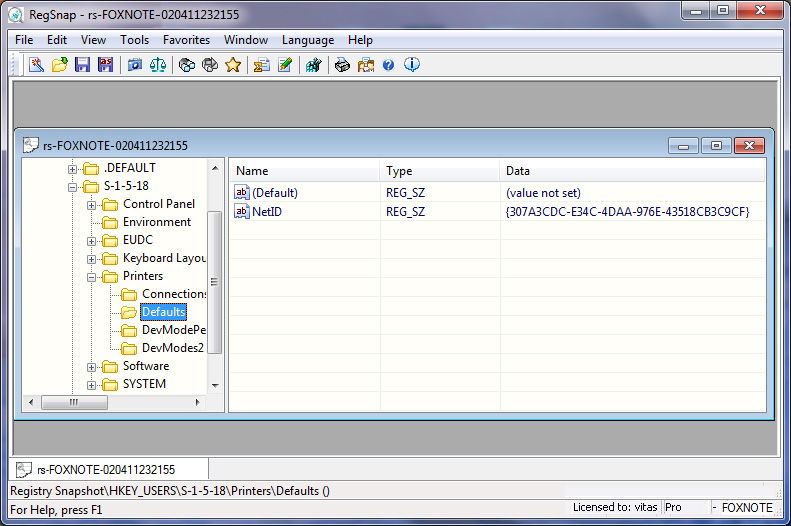The height and width of the screenshot is (526, 791).
Task: Click the open folder toolbar icon
Action: point(59,65)
